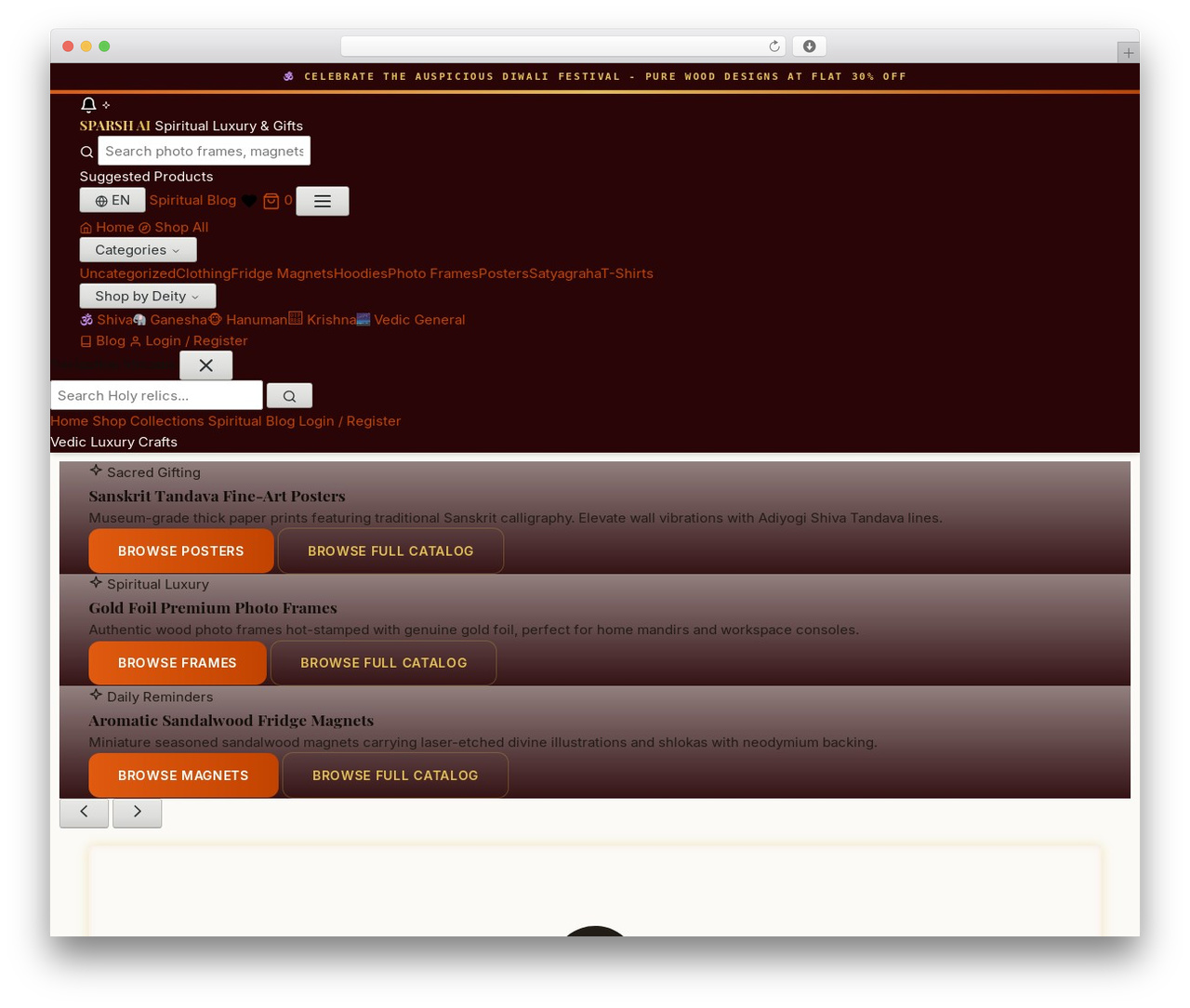Go to previous slide arrow
This screenshot has width=1190, height=1008.
(84, 812)
